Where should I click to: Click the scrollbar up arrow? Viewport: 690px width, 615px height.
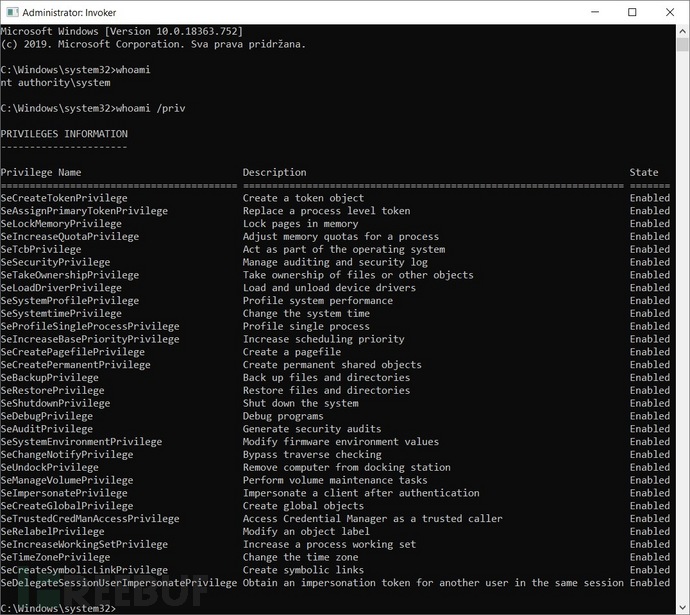coord(682,31)
